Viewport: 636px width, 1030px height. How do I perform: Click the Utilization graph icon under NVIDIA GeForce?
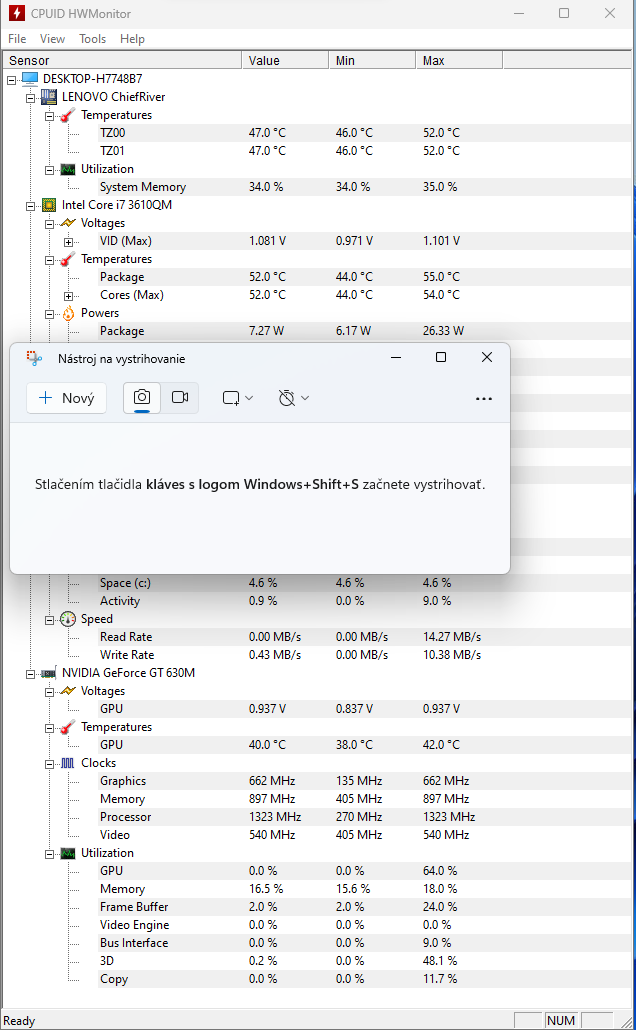[68, 853]
